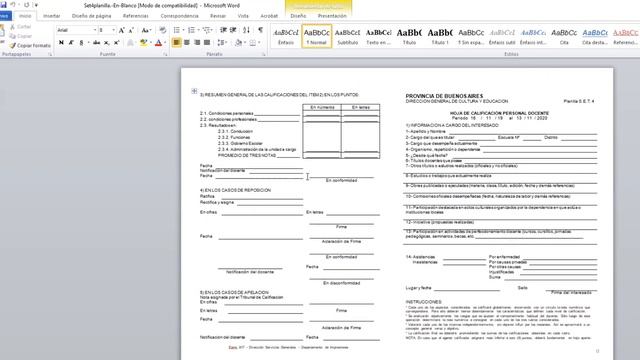
Task: Expand underline style dropdown arrow
Action: pos(89,42)
